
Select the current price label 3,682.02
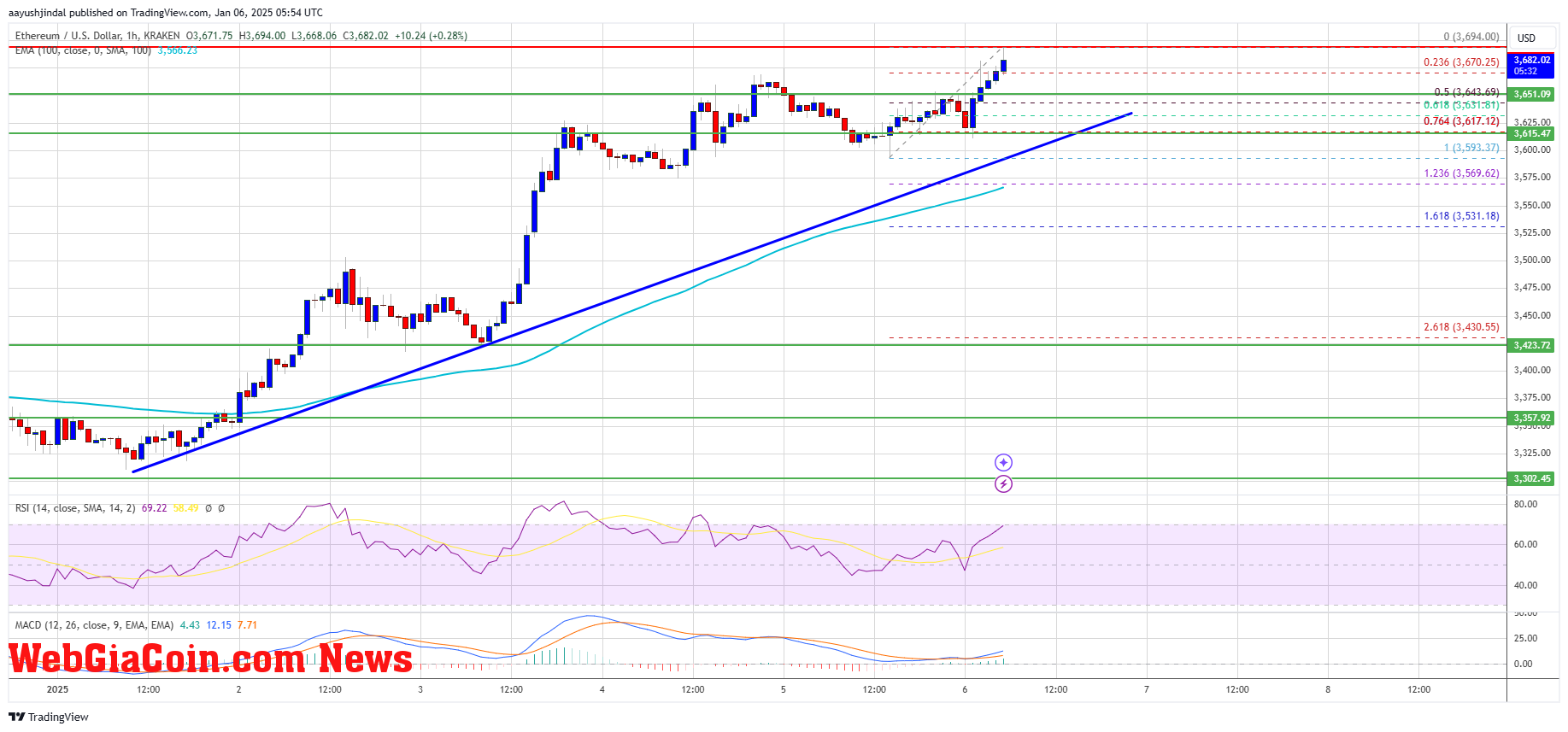pyautogui.click(x=1531, y=65)
